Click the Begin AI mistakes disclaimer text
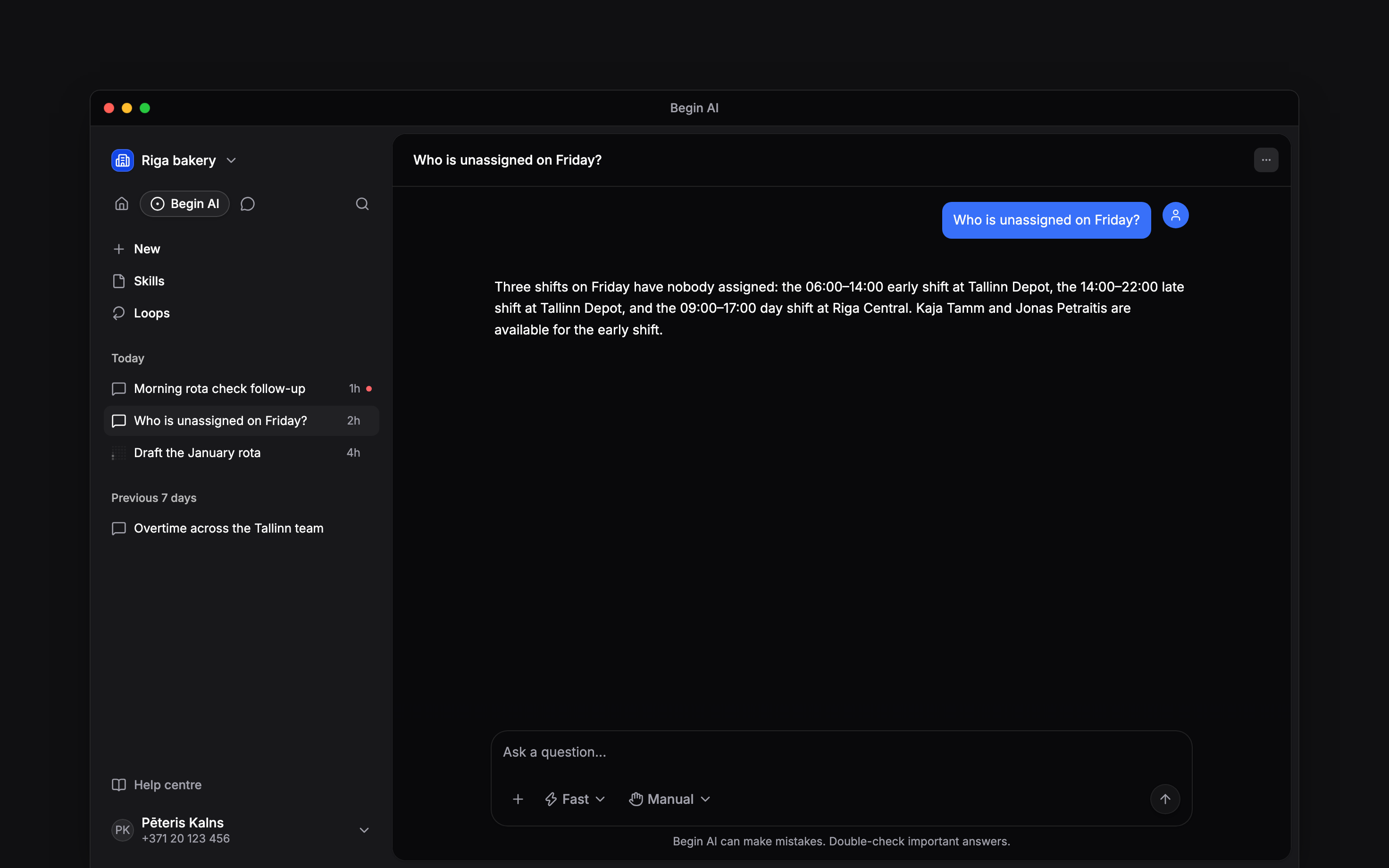This screenshot has width=1389, height=868. (841, 841)
